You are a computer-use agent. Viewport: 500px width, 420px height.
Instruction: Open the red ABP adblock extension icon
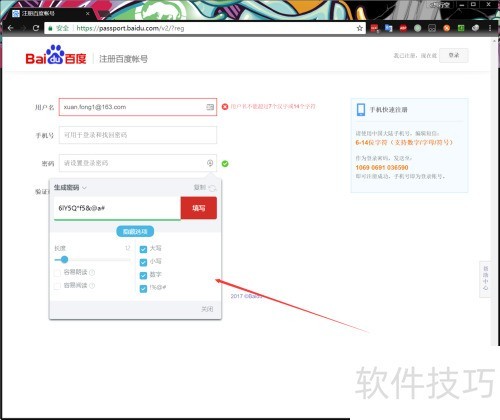[403, 28]
